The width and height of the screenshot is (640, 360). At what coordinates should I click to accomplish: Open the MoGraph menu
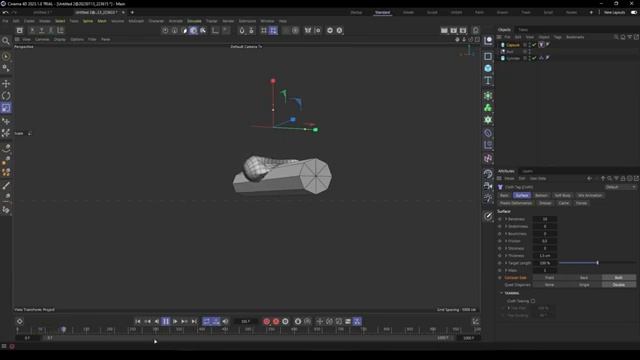(x=136, y=21)
